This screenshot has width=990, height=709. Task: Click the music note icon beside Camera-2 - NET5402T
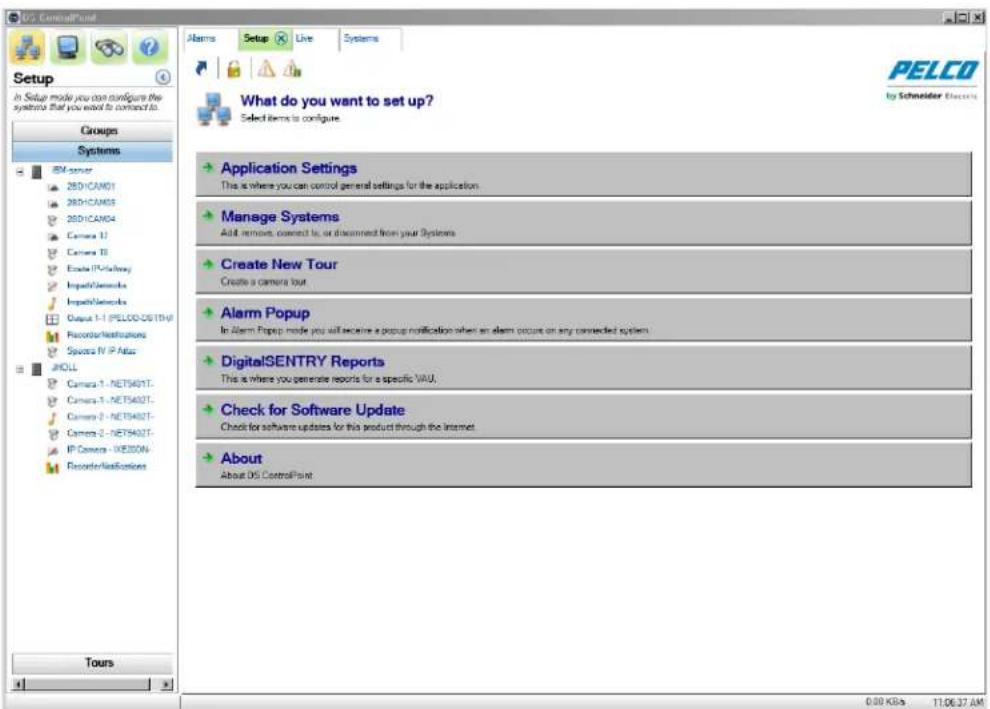tap(53, 417)
